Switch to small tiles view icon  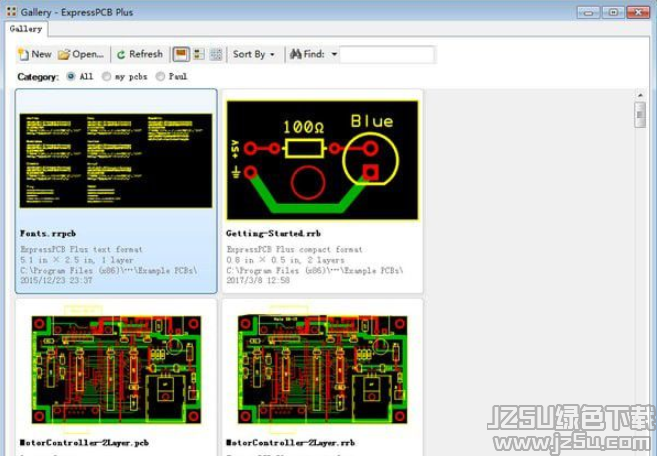pyautogui.click(x=216, y=54)
